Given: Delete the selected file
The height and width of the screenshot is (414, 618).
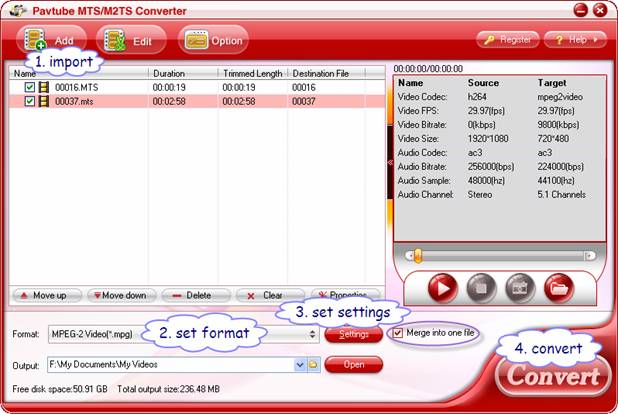Looking at the screenshot, I should click(x=196, y=295).
